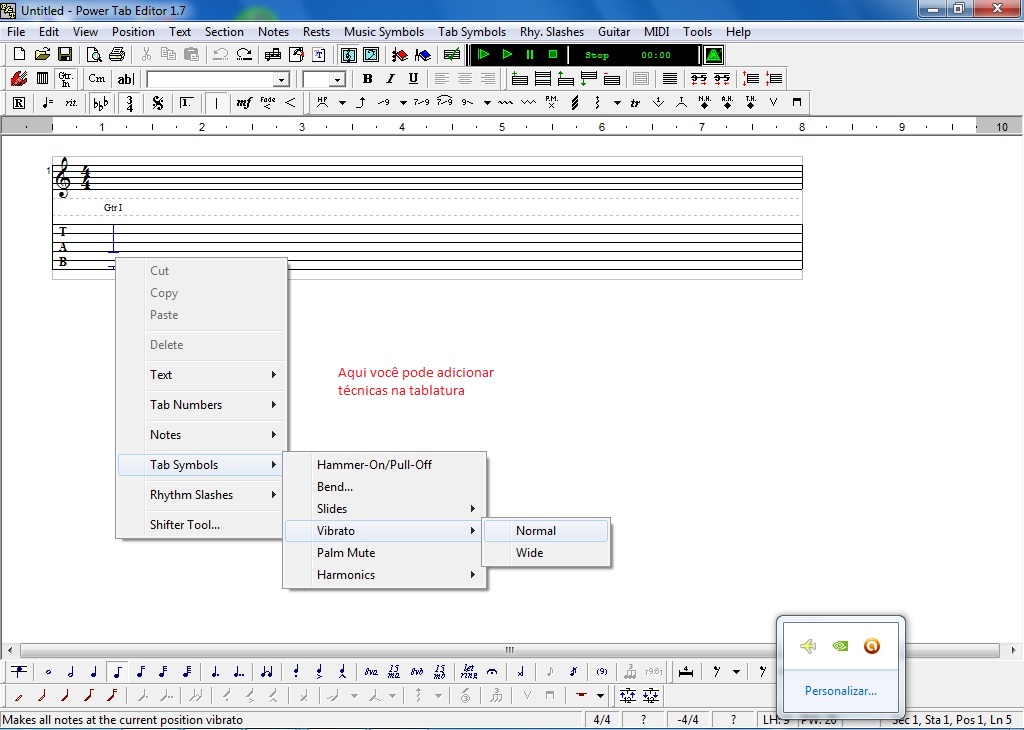The height and width of the screenshot is (730, 1024).
Task: Click the horizontal scrollbar thumb
Action: click(x=511, y=649)
